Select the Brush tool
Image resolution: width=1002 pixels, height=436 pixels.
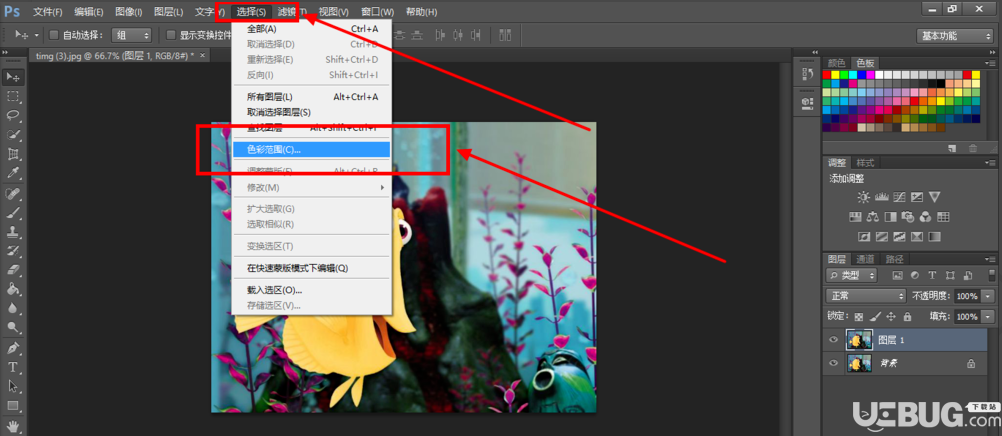13,212
